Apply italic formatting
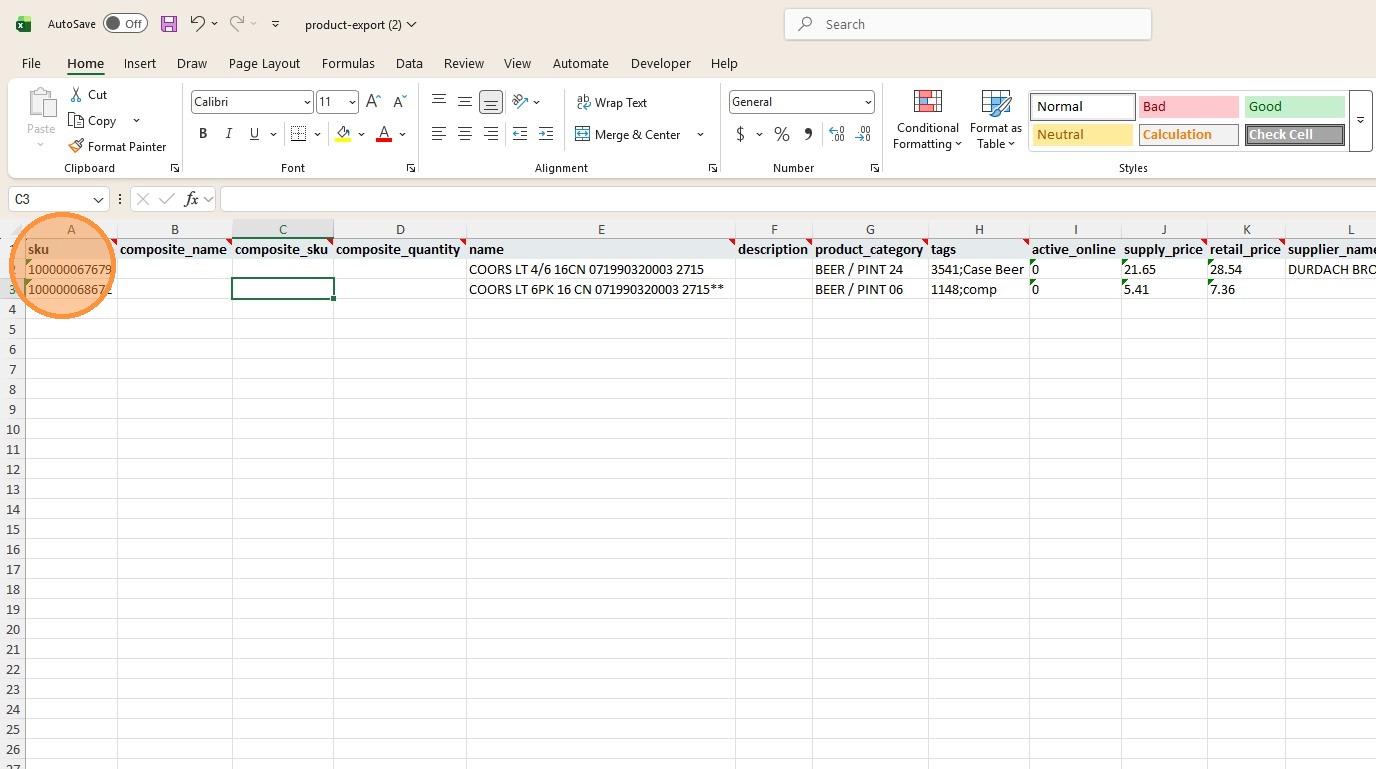The width and height of the screenshot is (1376, 769). pyautogui.click(x=229, y=134)
